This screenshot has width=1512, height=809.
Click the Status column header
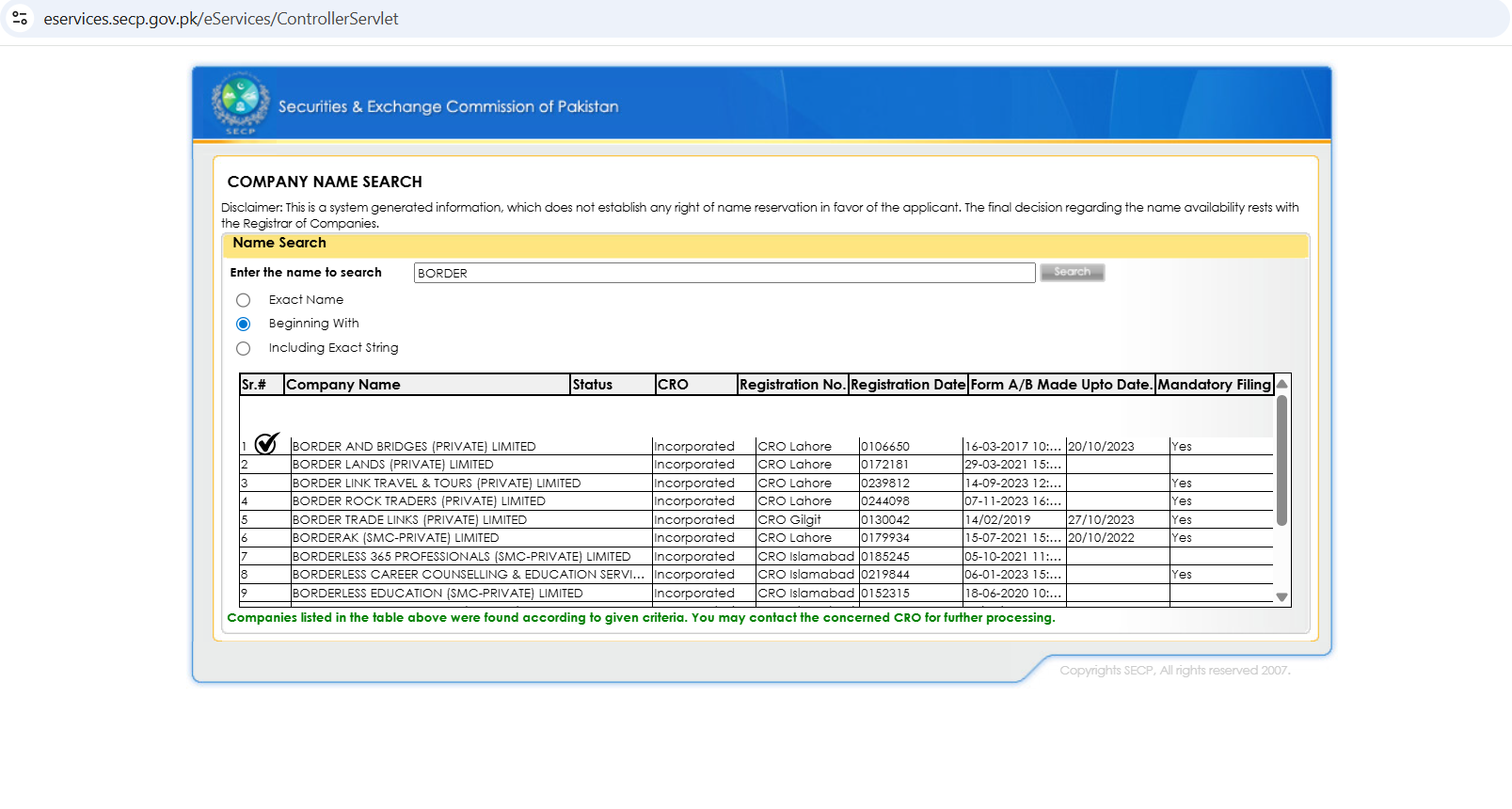(613, 385)
